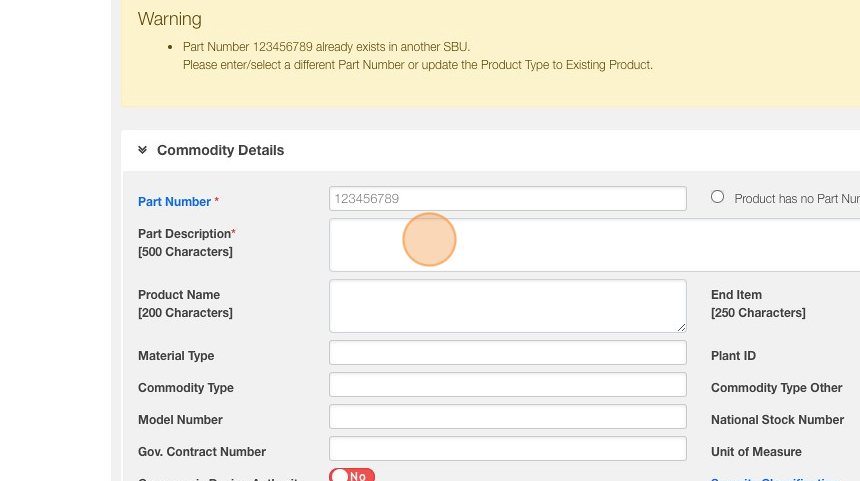
Task: Click the Part Description label
Action: [184, 234]
